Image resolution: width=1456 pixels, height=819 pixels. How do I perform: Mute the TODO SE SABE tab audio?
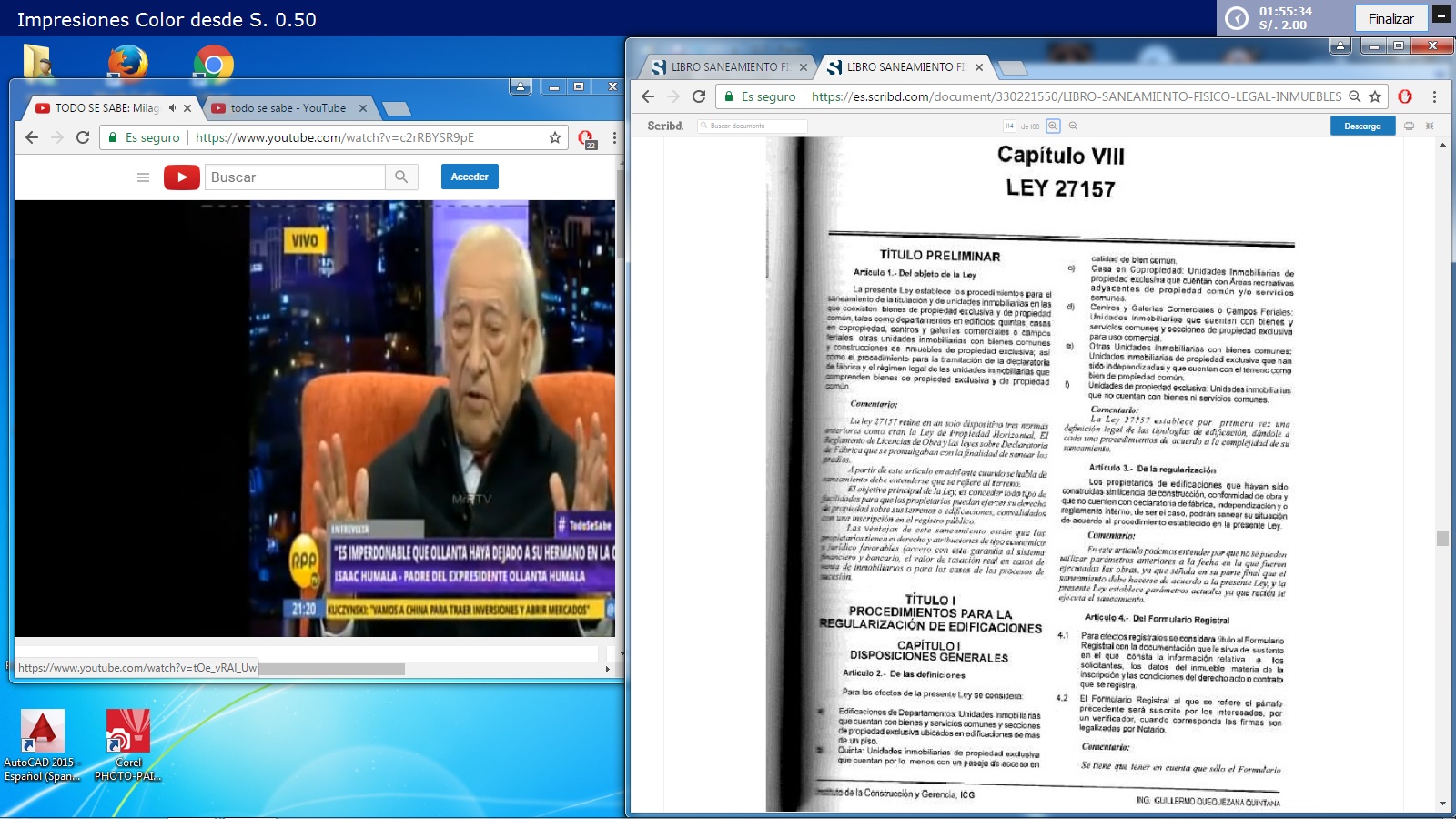173,108
